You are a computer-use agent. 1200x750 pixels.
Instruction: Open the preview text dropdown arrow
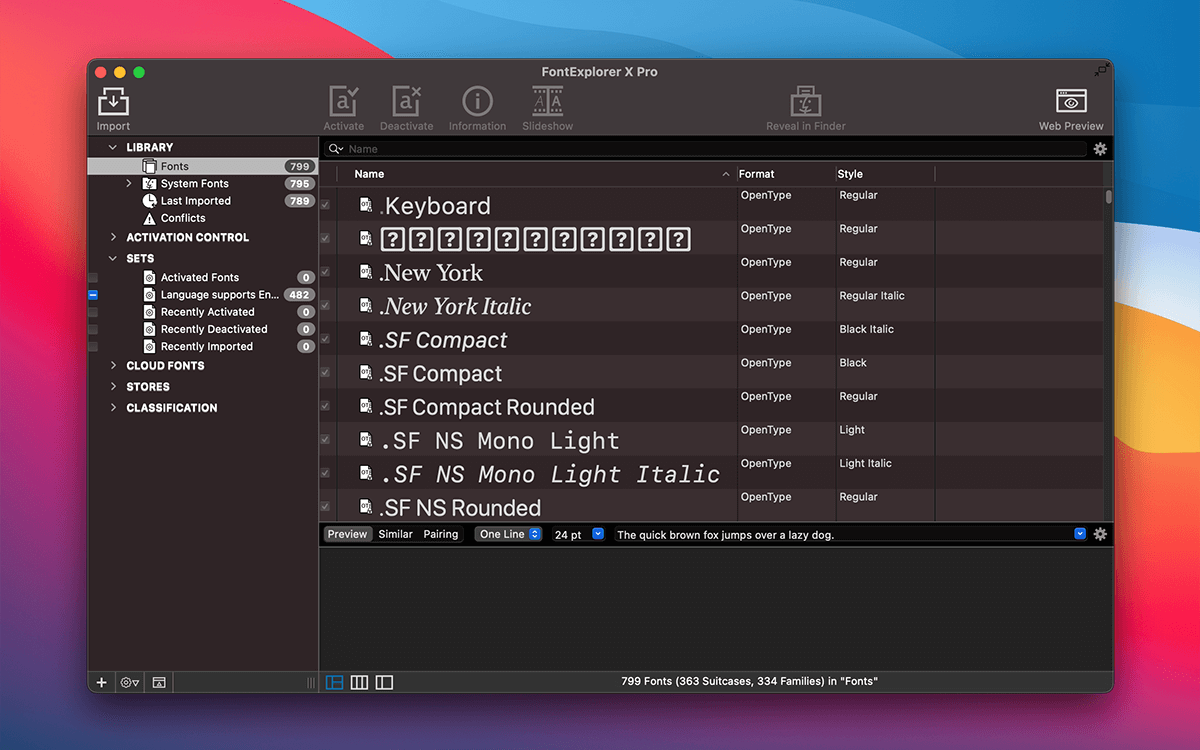[x=1080, y=534]
